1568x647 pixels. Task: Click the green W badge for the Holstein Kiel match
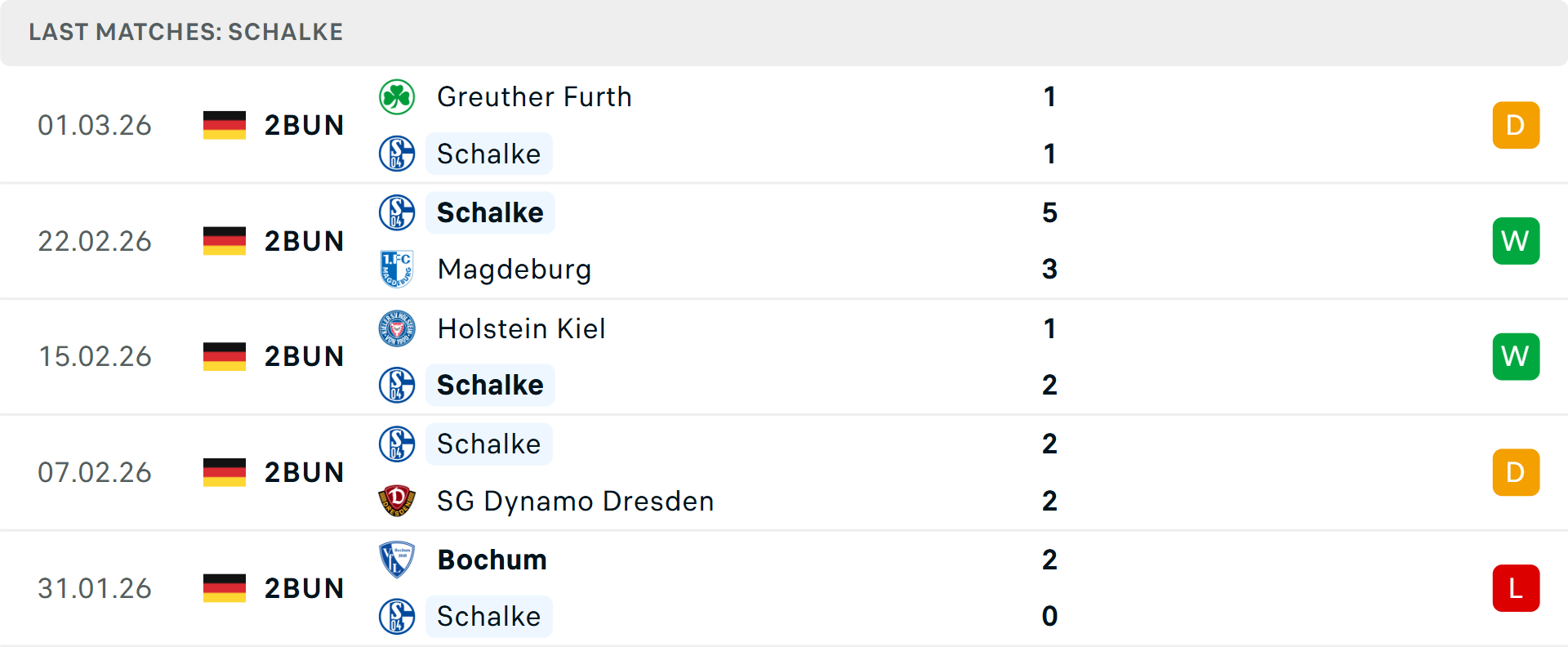(x=1516, y=355)
